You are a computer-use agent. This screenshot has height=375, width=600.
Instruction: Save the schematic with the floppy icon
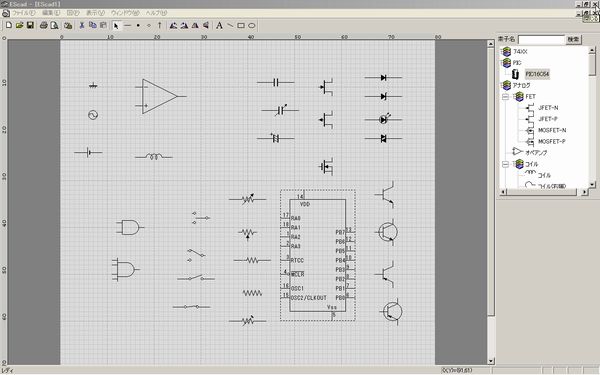pos(30,26)
